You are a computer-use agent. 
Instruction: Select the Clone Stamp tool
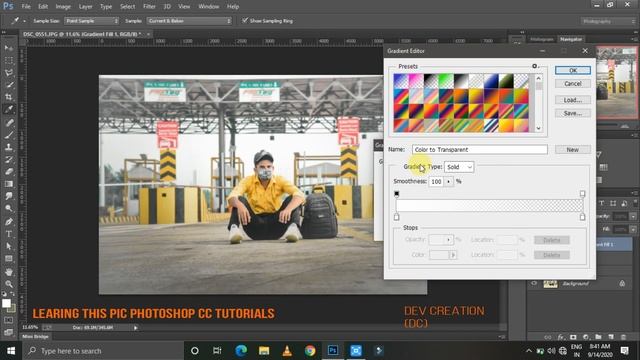(9, 147)
